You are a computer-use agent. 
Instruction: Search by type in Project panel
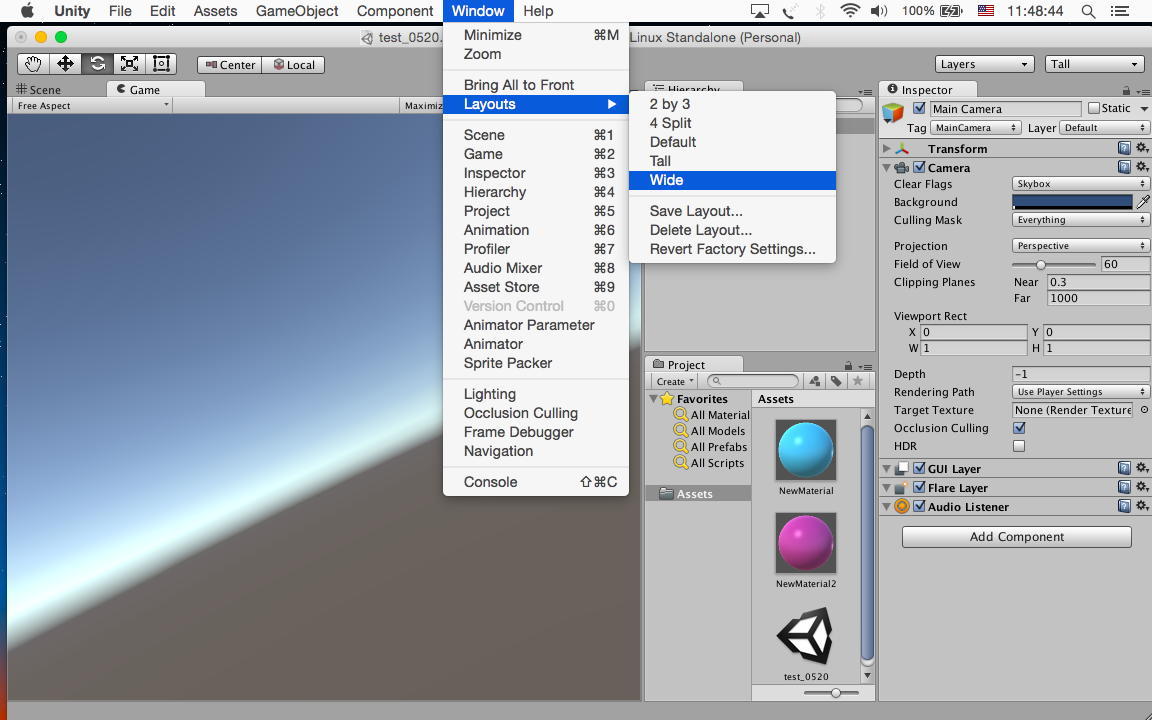coord(815,381)
